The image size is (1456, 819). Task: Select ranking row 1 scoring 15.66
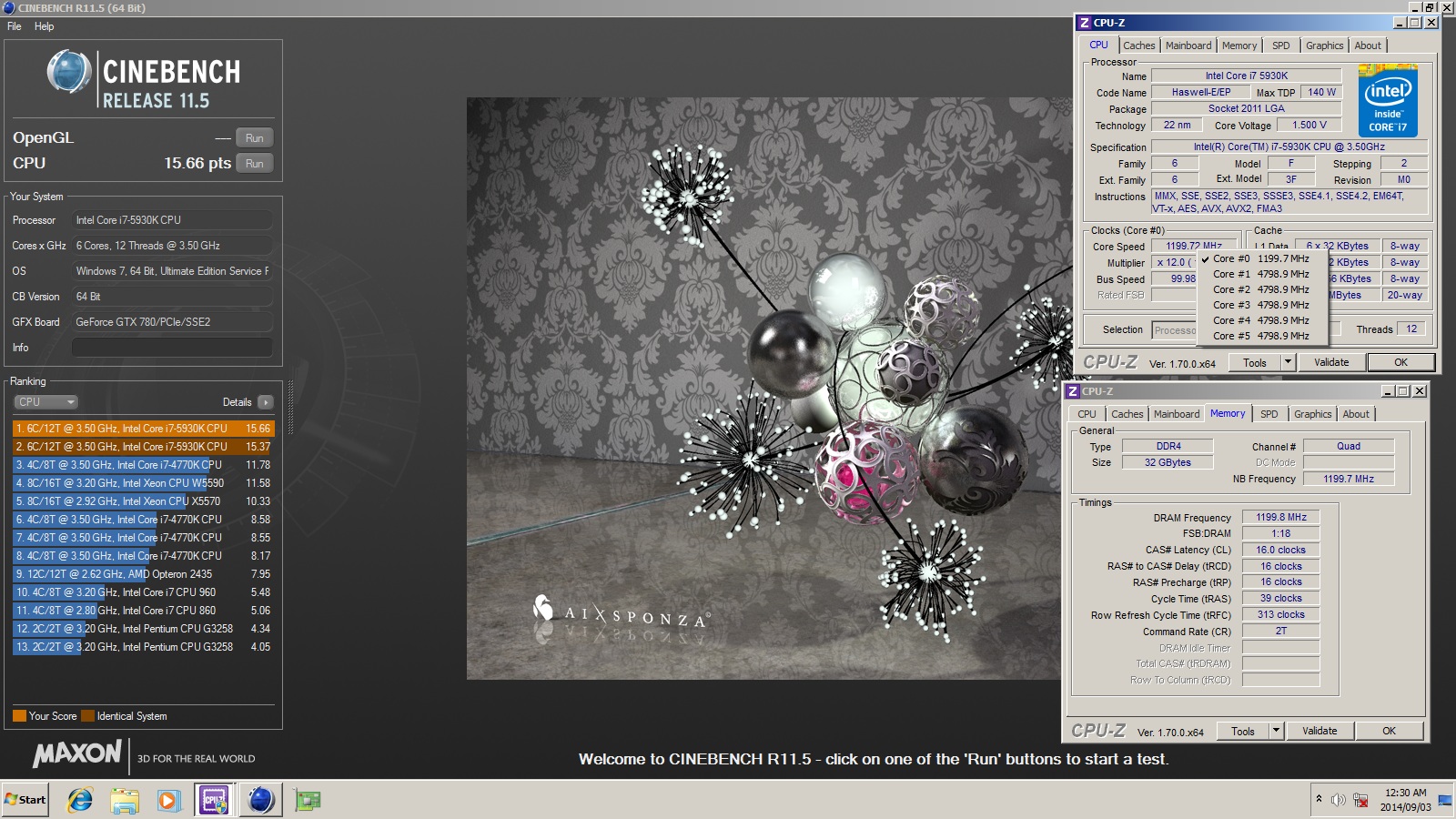143,429
